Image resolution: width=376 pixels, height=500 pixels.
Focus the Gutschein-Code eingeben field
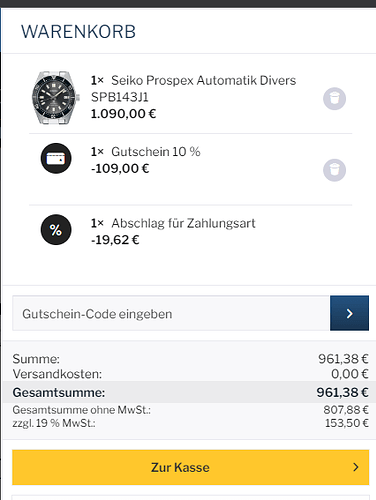(171, 313)
